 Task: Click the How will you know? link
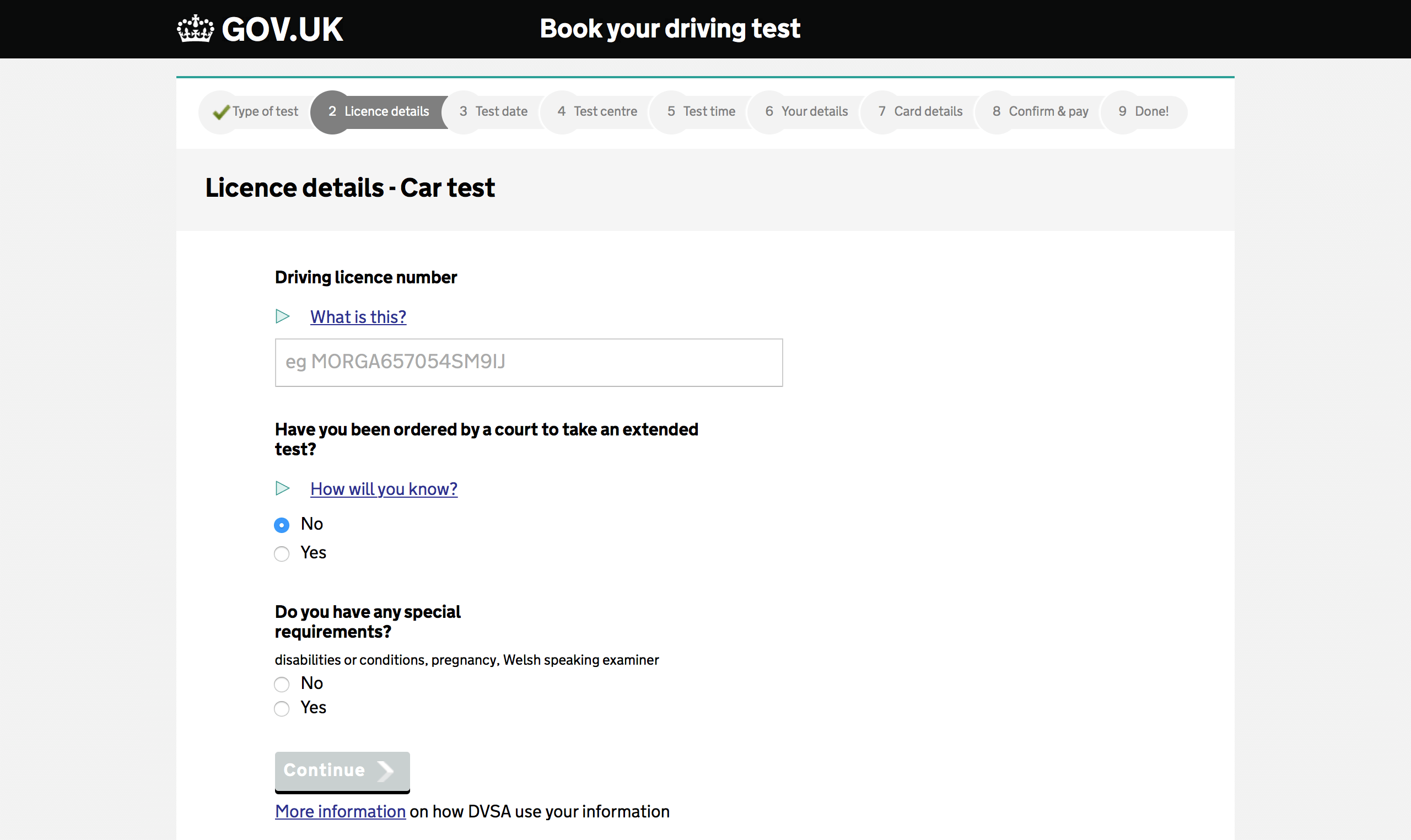point(384,489)
